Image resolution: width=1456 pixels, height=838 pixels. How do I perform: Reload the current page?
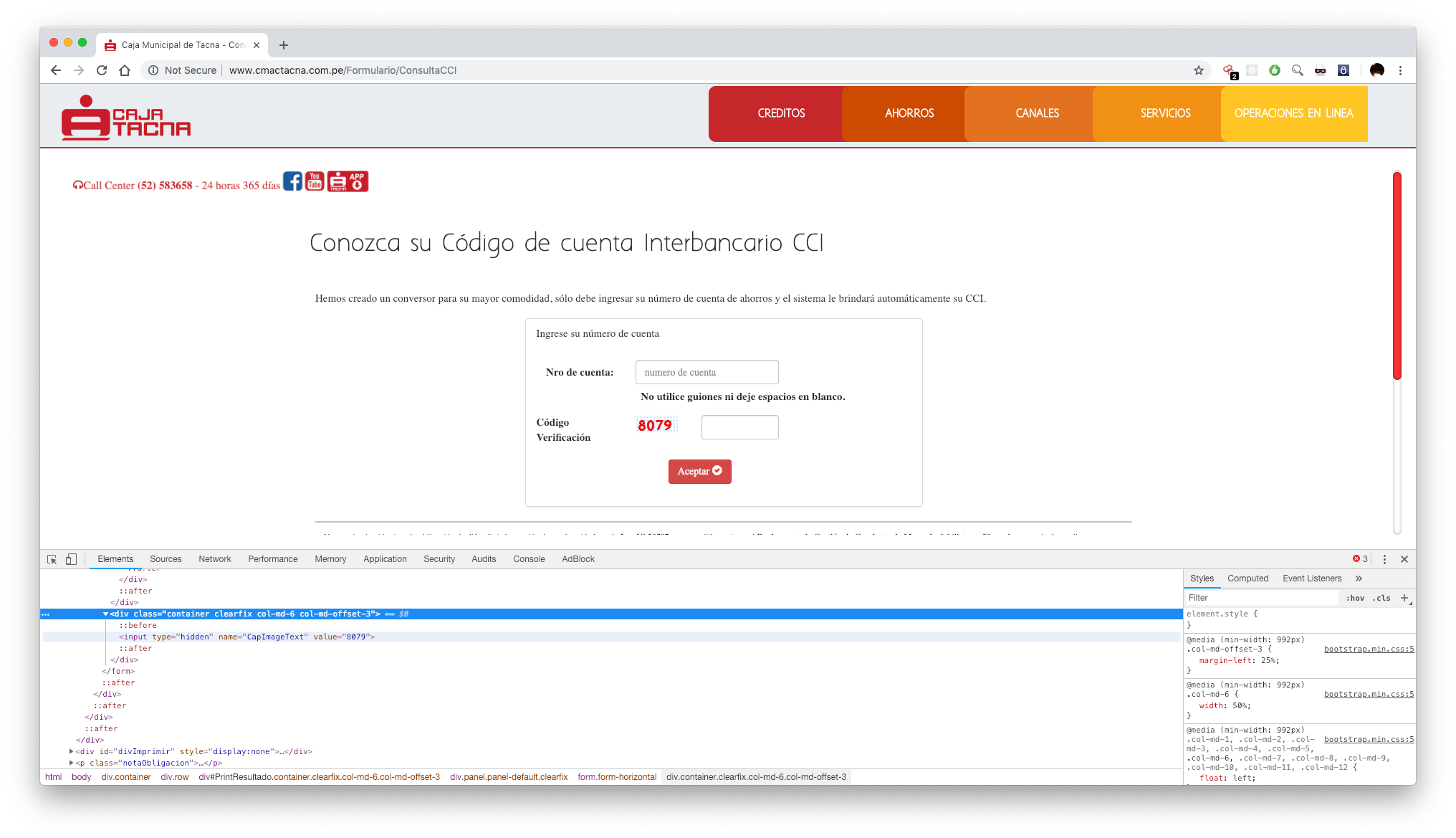pos(102,70)
